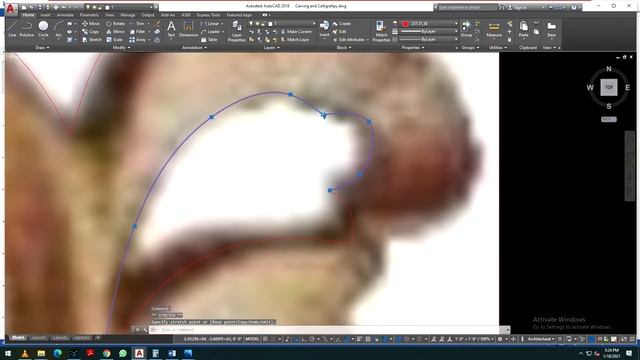Click Match Properties tool

(381, 31)
